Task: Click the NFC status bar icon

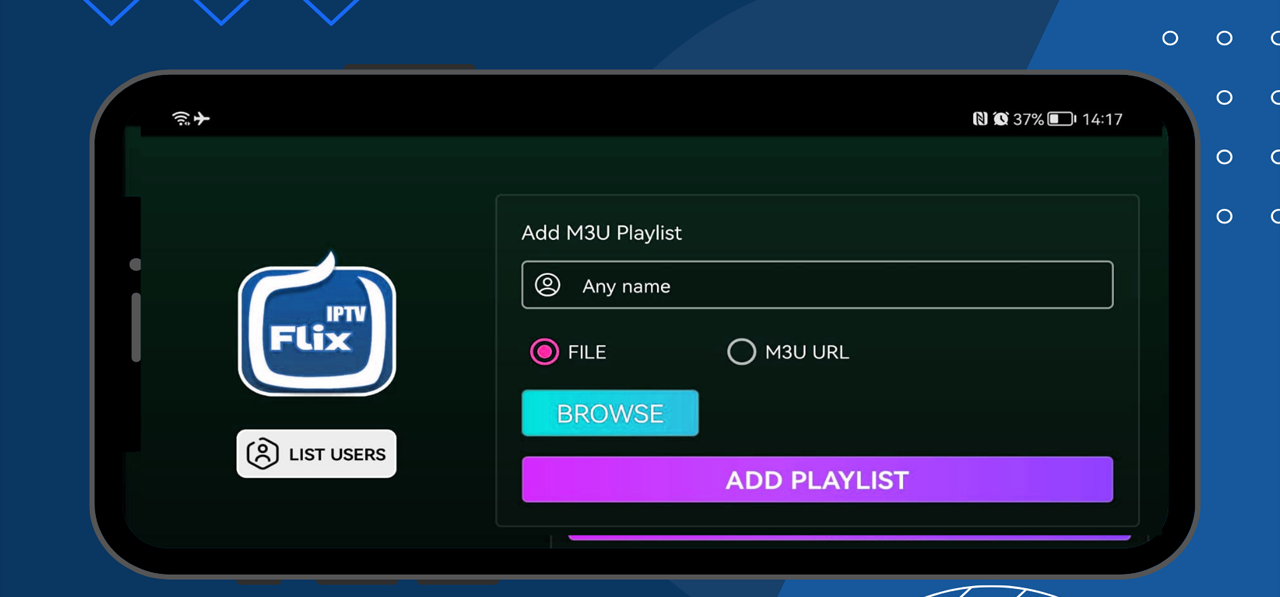Action: [x=981, y=118]
